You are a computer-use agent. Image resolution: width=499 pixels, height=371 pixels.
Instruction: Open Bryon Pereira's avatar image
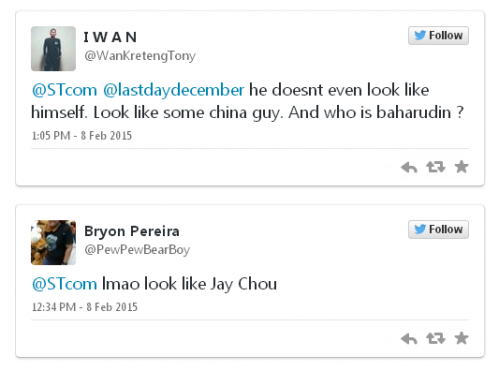coord(53,242)
